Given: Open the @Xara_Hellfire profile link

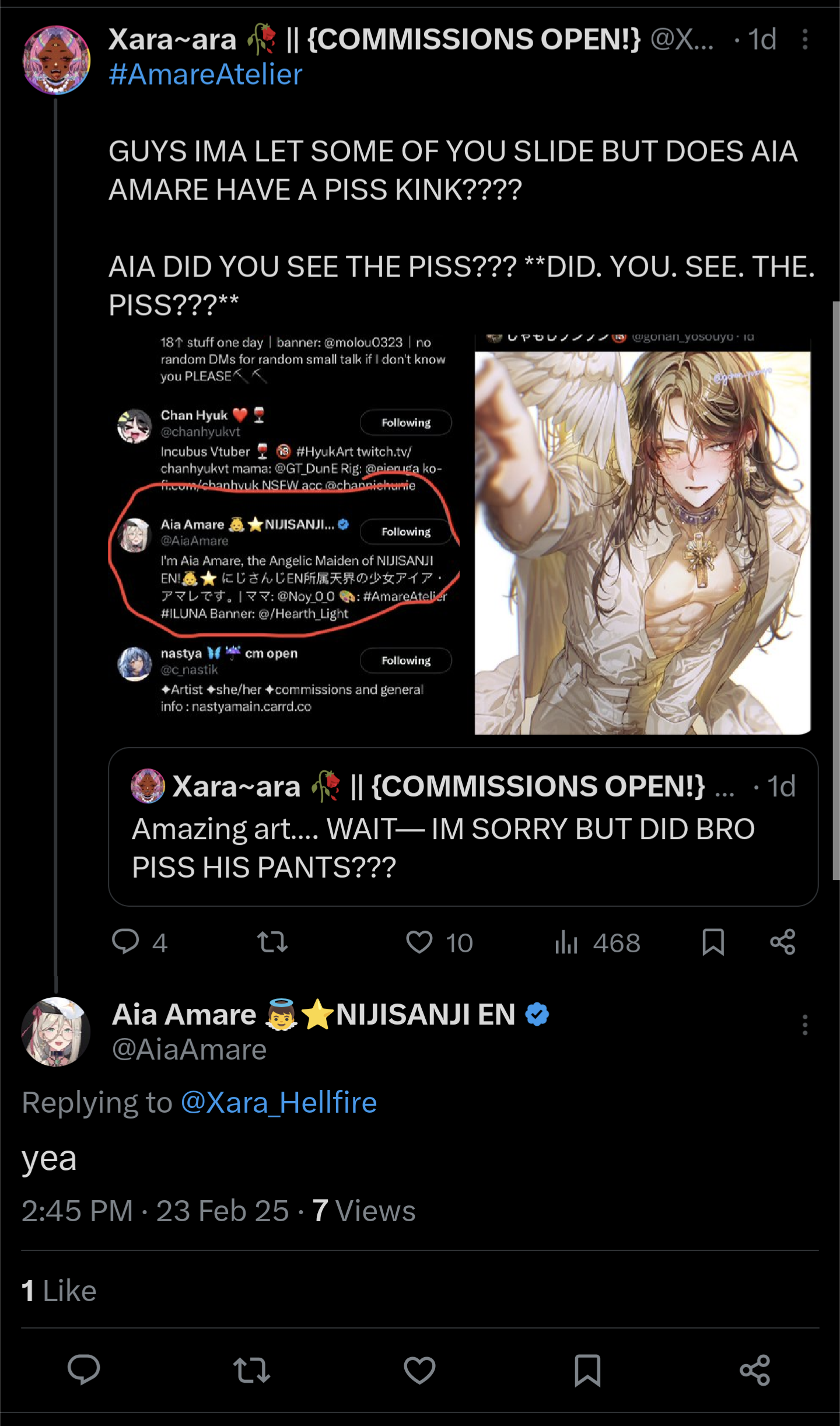Looking at the screenshot, I should [x=279, y=1102].
